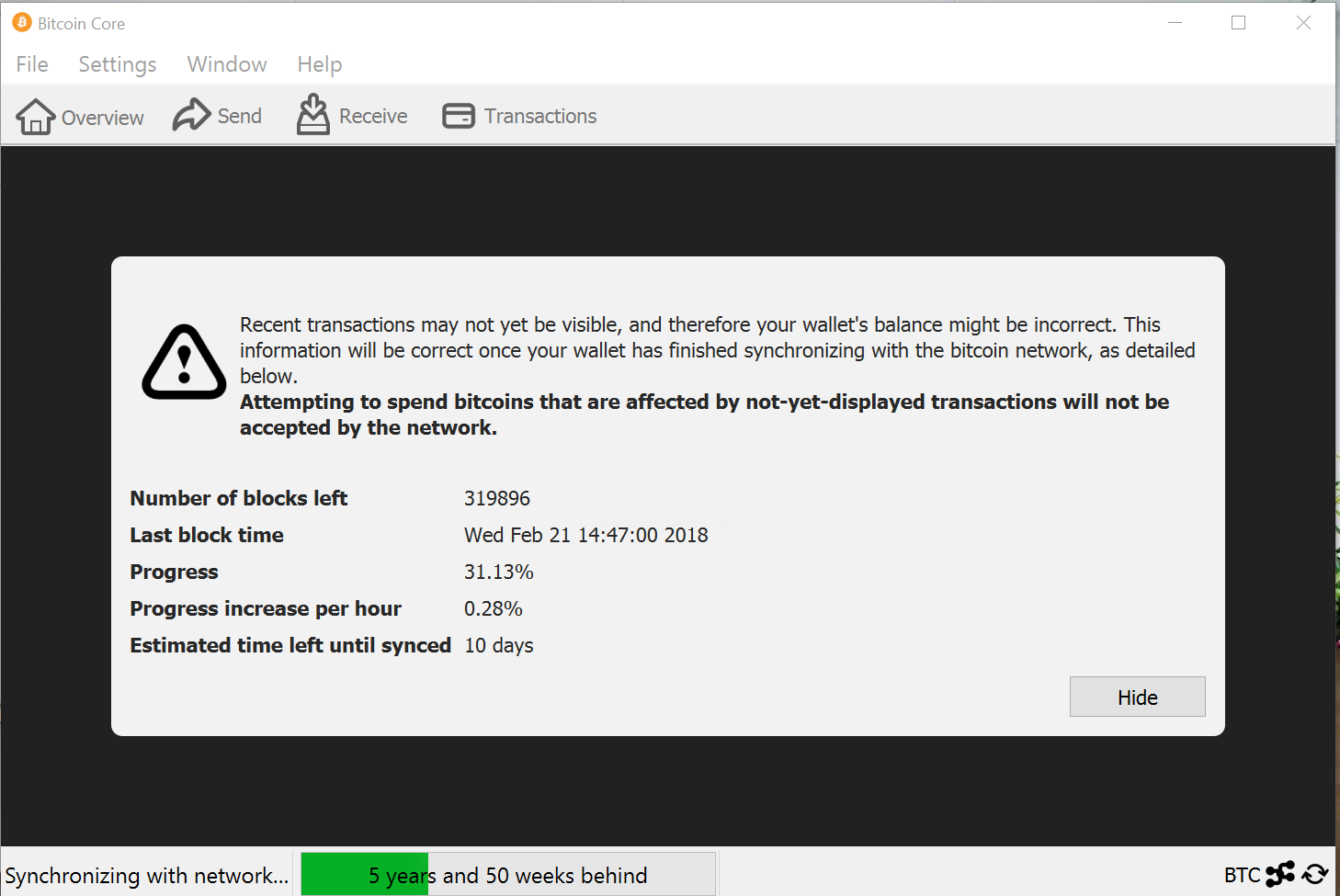Click the sync progress bar
Image resolution: width=1340 pixels, height=896 pixels.
[x=508, y=874]
